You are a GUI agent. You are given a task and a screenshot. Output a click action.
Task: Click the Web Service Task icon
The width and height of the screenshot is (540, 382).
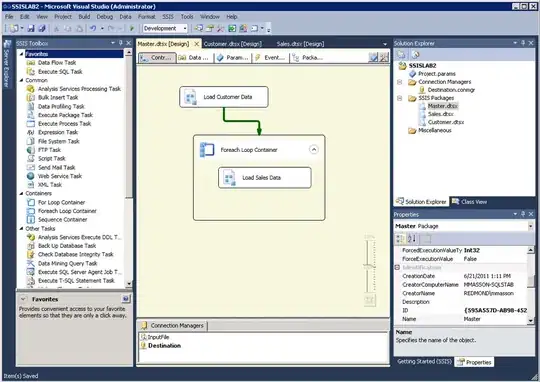coord(31,176)
